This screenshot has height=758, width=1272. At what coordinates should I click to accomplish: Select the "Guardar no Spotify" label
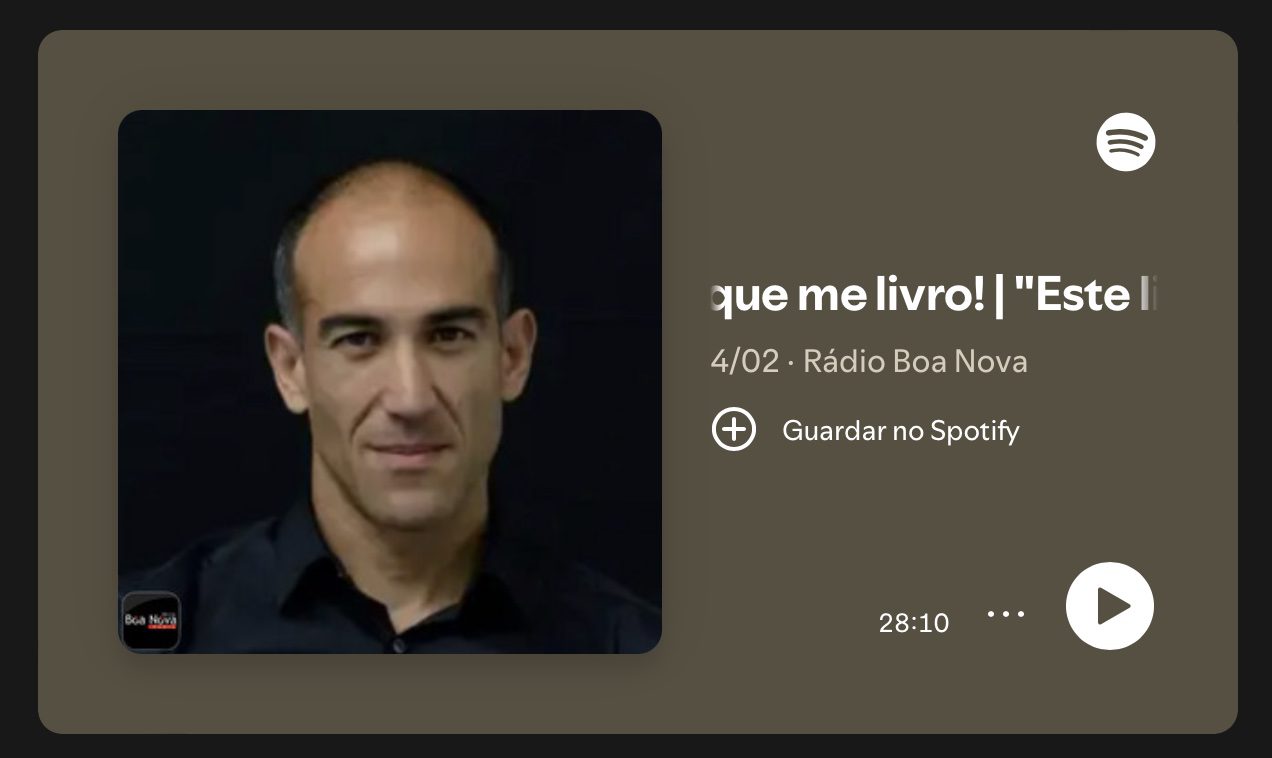click(900, 431)
